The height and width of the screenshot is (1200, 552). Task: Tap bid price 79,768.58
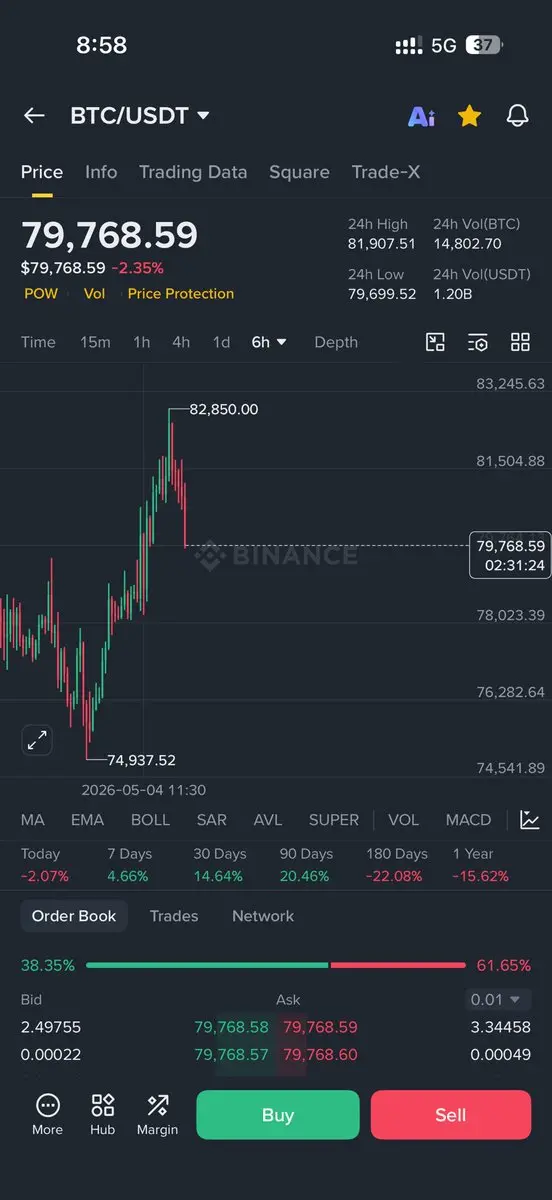click(231, 1027)
